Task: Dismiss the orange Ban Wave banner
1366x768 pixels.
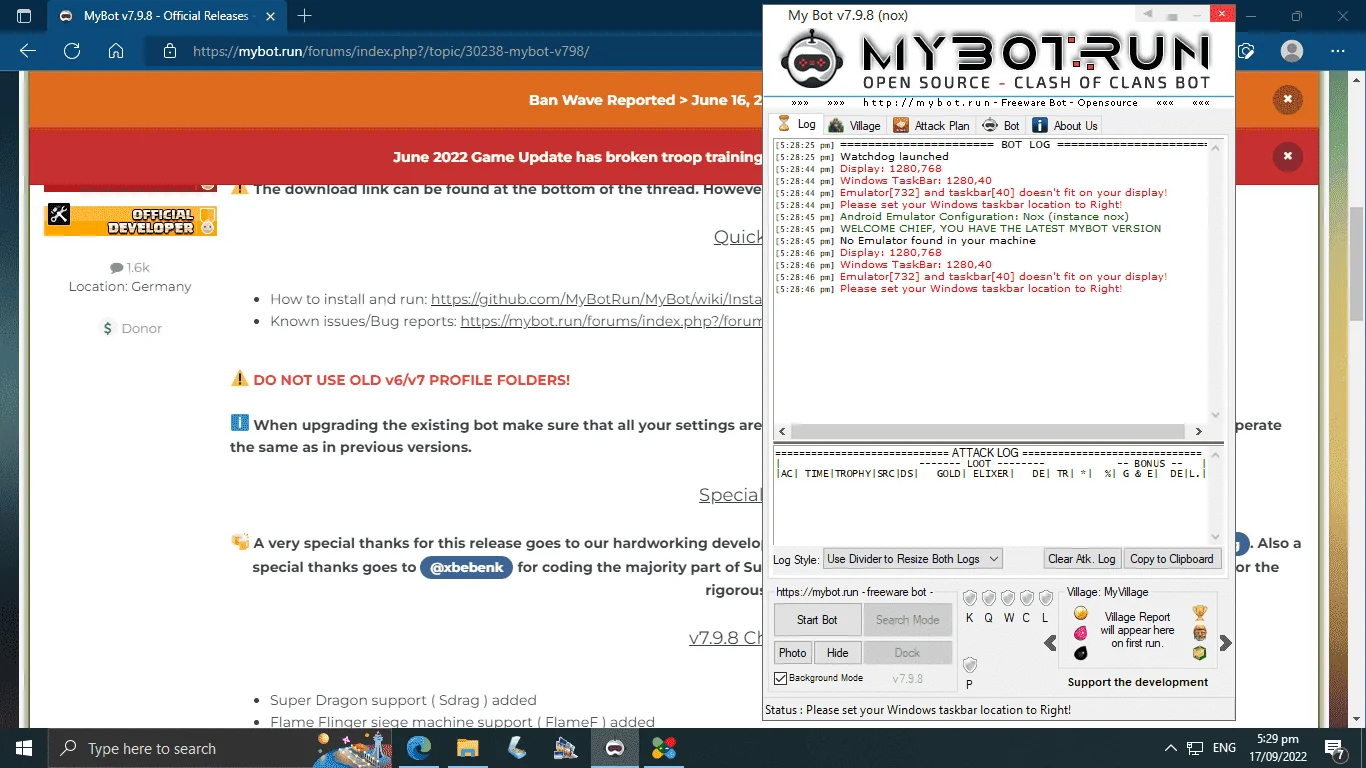Action: pos(1287,100)
